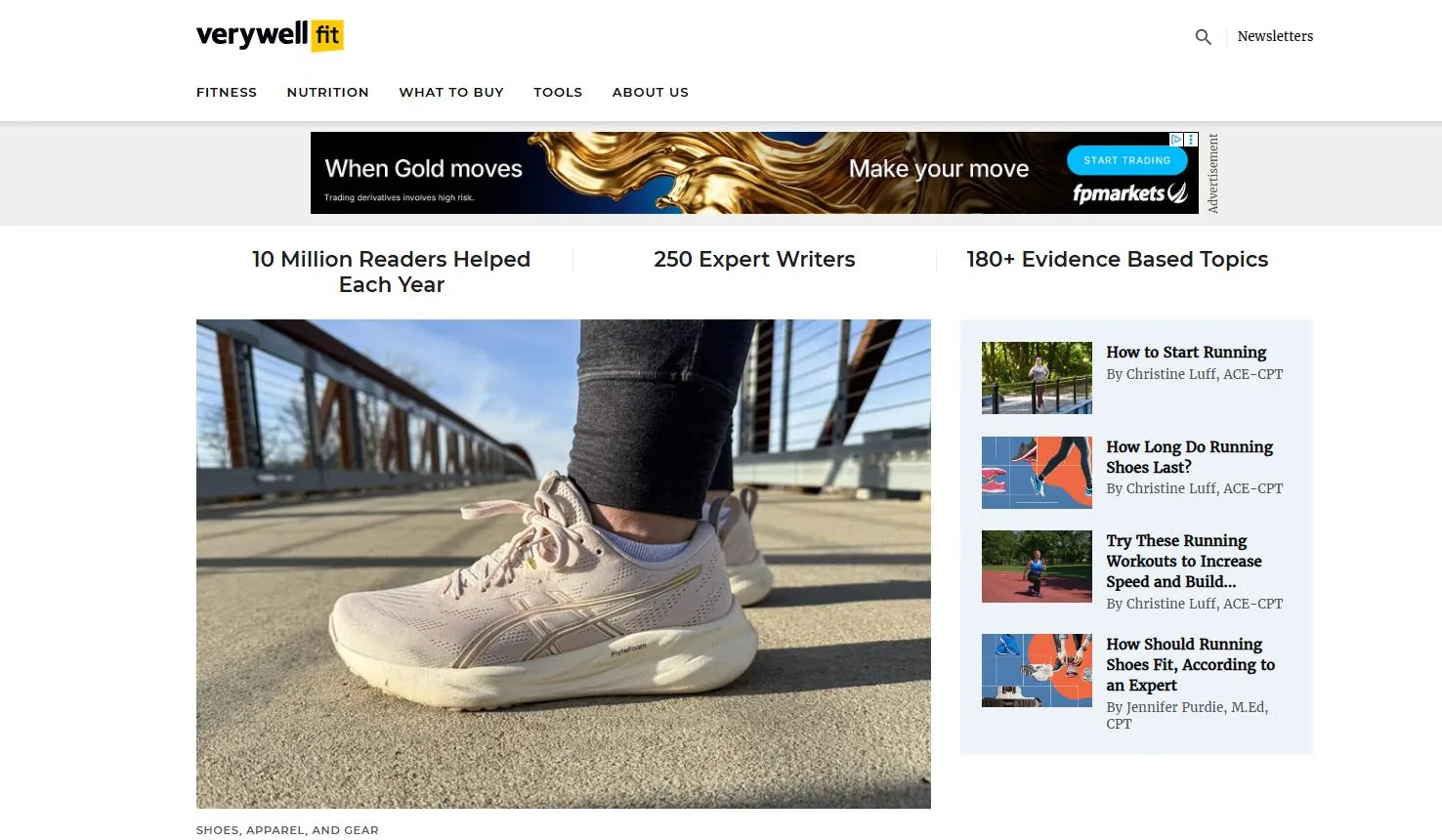Go to the Newsletters page

(1275, 36)
